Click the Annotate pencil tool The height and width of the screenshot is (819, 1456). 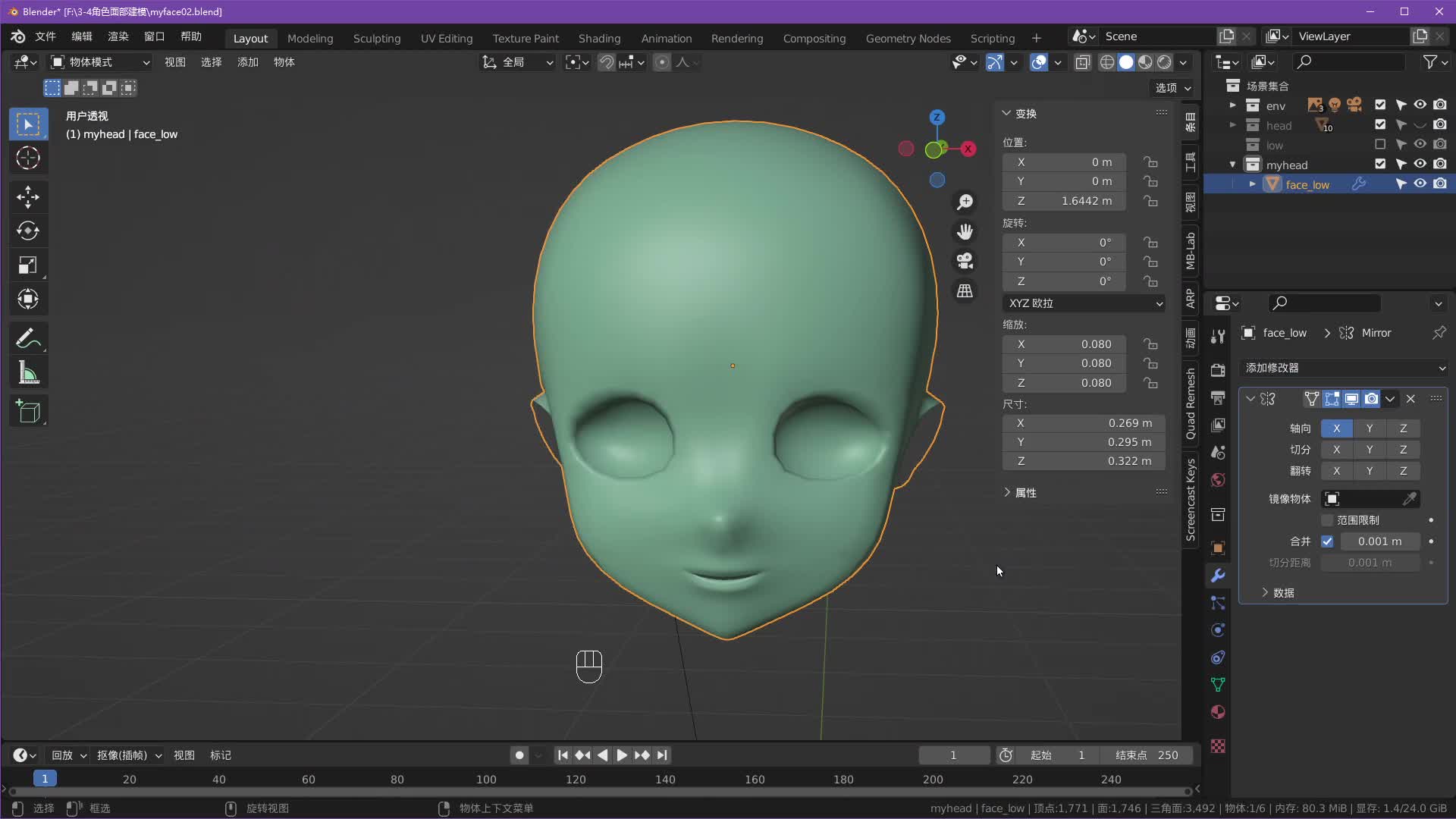click(28, 338)
